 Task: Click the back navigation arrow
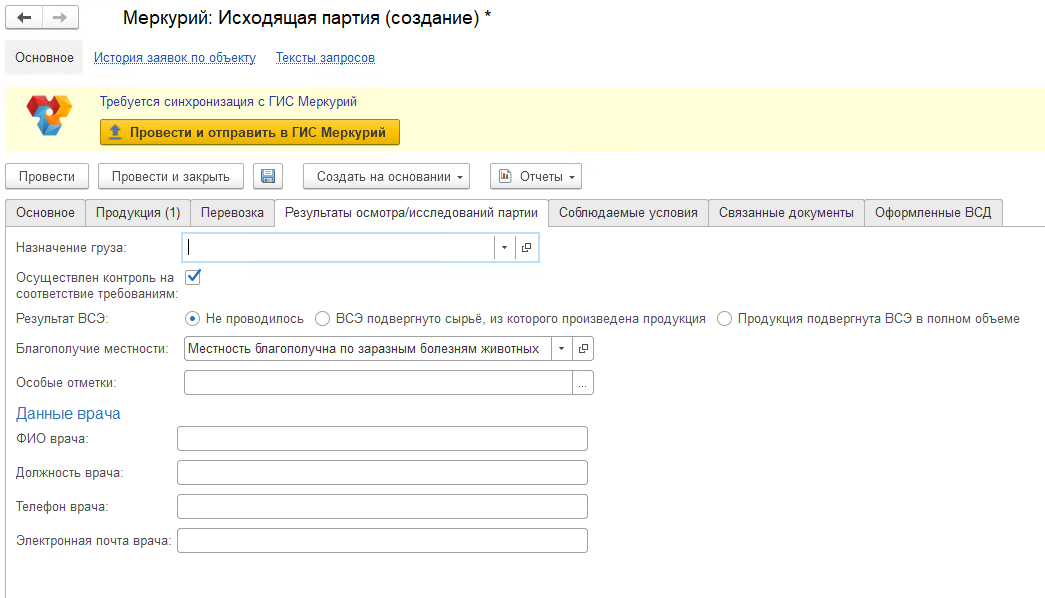click(25, 18)
